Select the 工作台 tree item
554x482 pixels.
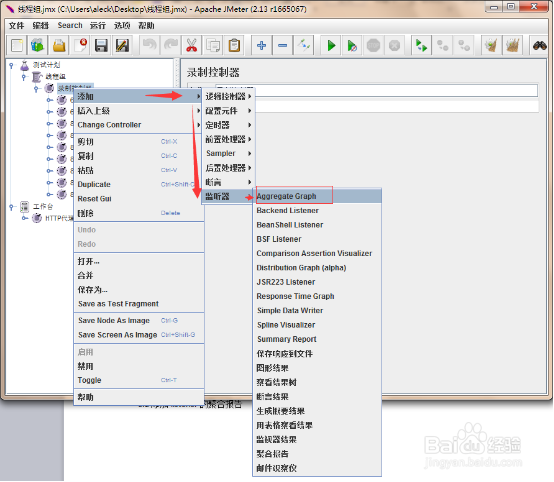[x=43, y=207]
